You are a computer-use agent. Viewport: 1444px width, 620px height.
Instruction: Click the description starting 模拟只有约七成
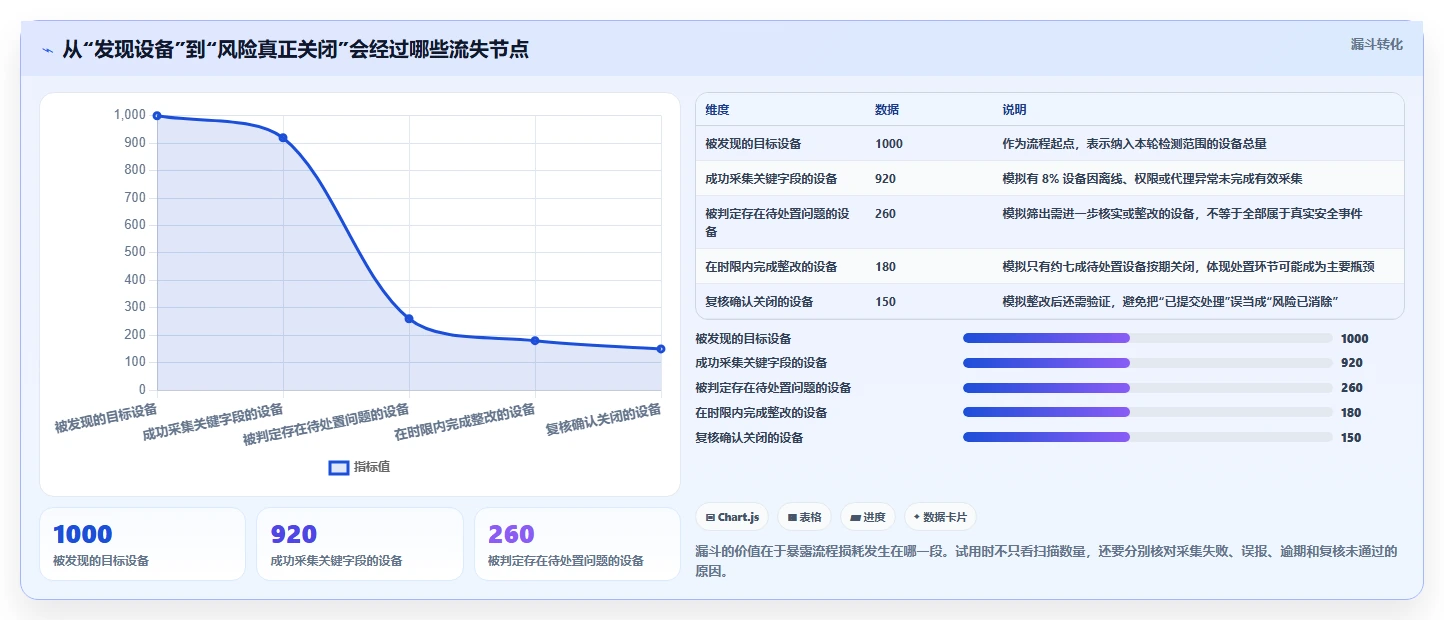(x=1189, y=267)
